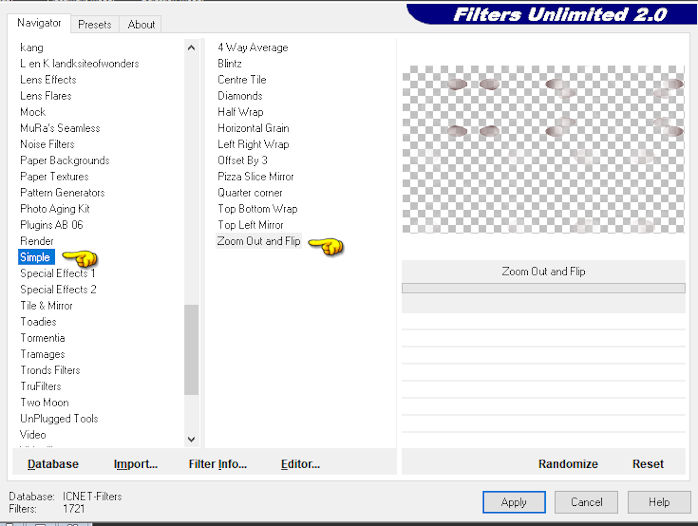Click the filter preview image
Screen dimensions: 698x526
tap(543, 150)
